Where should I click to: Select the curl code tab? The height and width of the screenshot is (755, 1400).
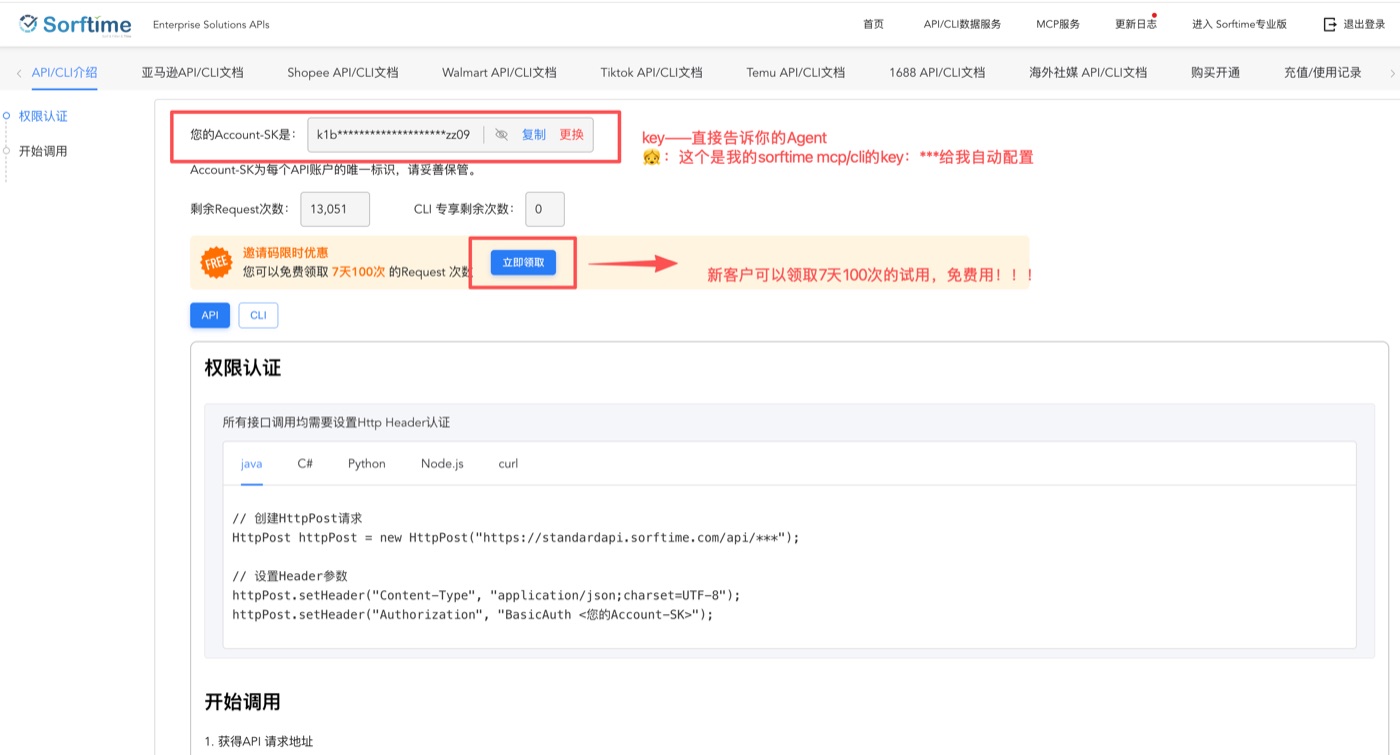tap(508, 464)
